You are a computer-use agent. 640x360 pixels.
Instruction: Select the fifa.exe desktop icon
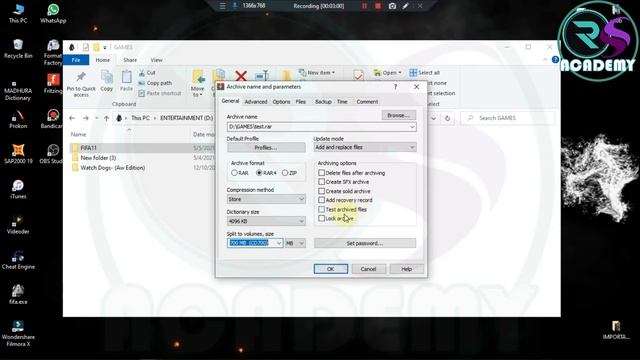pos(18,295)
